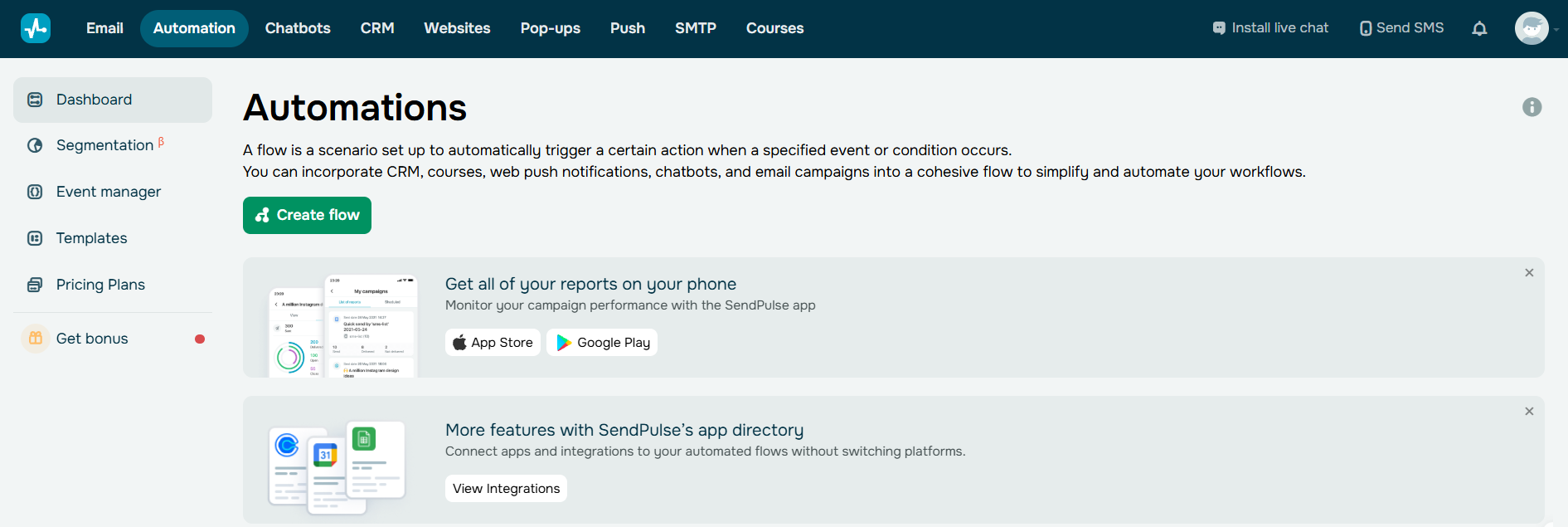Click the flow icon in Create flow
This screenshot has height=527, width=1568.
pyautogui.click(x=263, y=215)
